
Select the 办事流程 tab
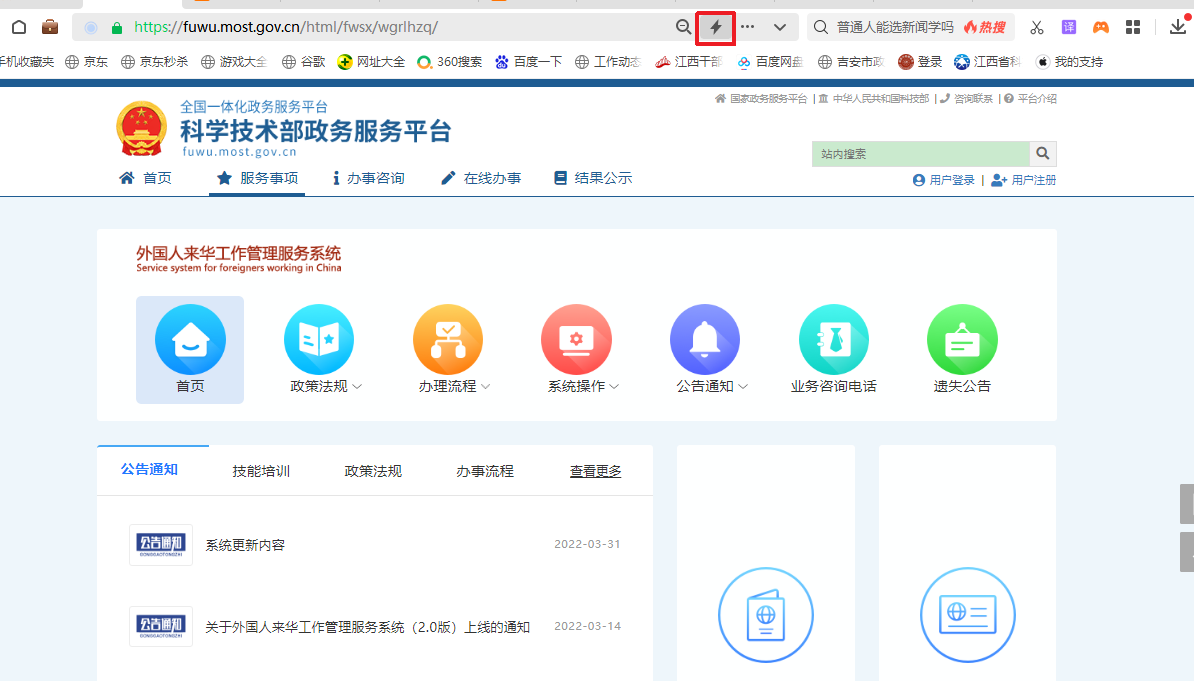point(485,471)
